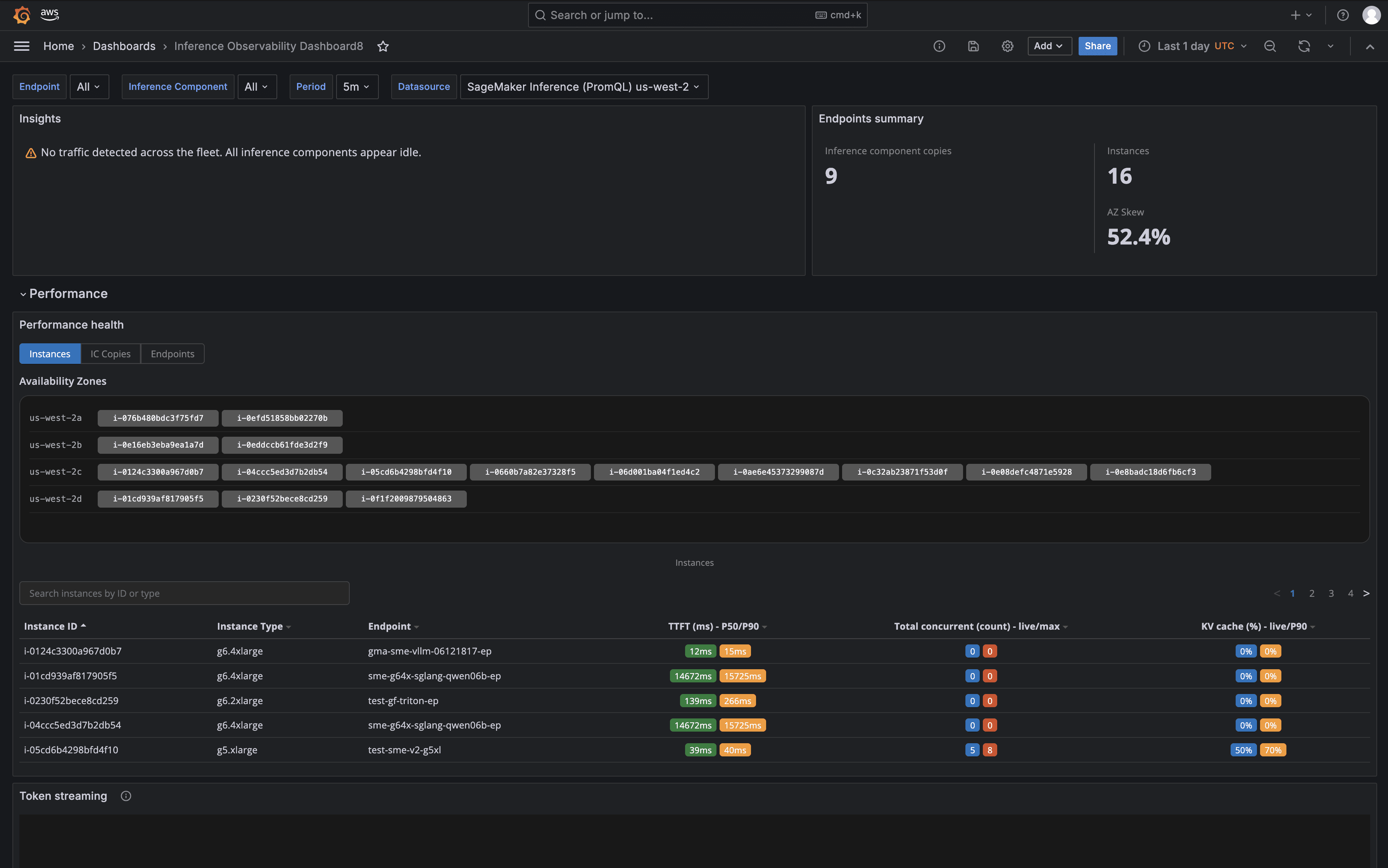Open the help menu icon
Image resolution: width=1388 pixels, height=868 pixels.
(1343, 15)
